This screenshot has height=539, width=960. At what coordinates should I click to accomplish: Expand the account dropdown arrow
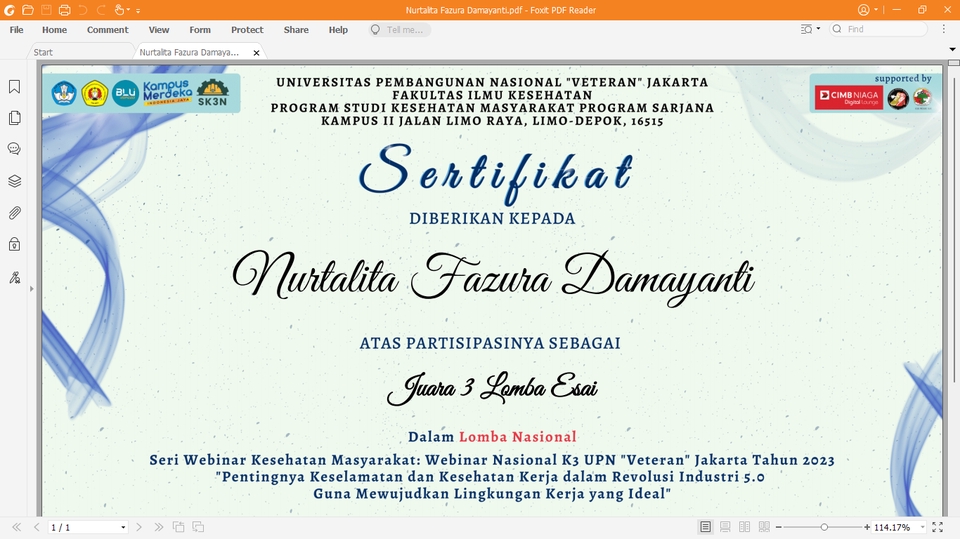pyautogui.click(x=876, y=10)
